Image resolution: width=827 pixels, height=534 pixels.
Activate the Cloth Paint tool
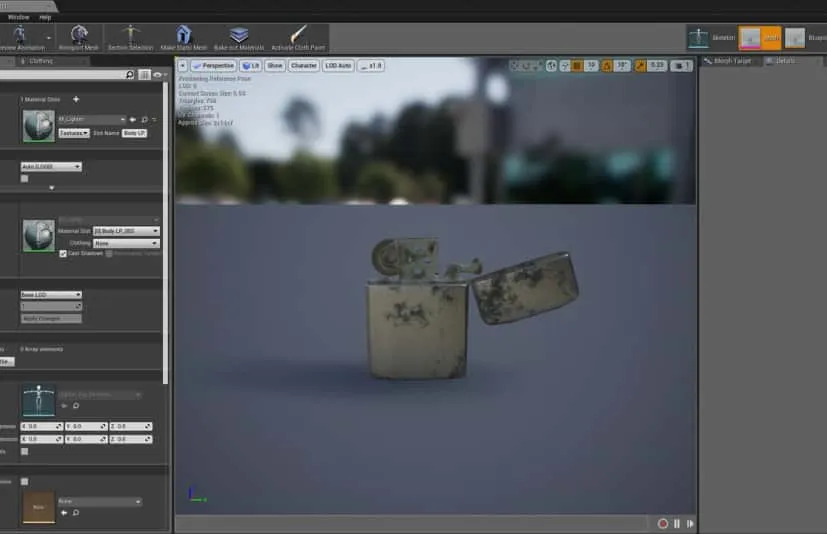pyautogui.click(x=298, y=38)
